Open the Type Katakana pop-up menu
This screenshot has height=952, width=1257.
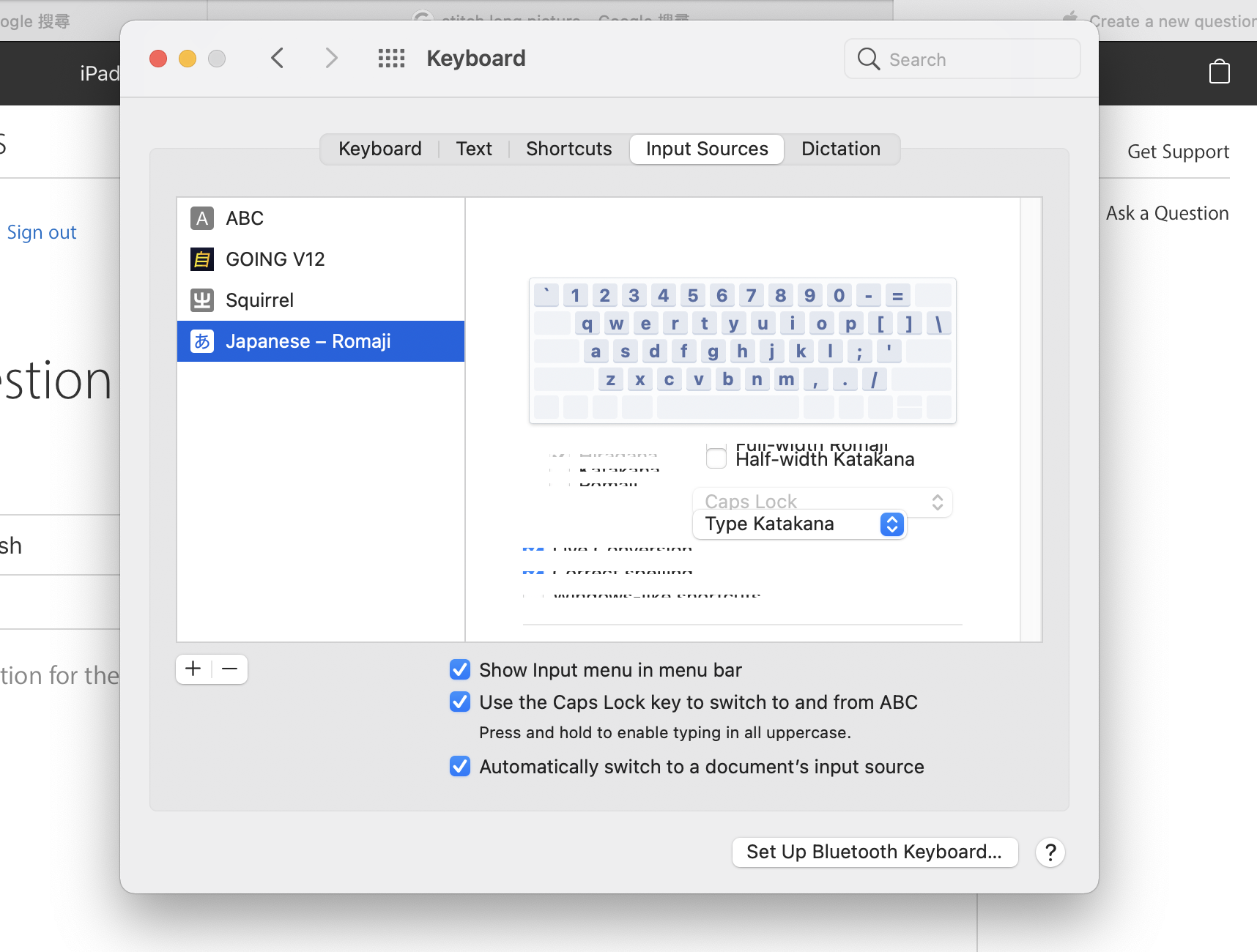(x=800, y=524)
